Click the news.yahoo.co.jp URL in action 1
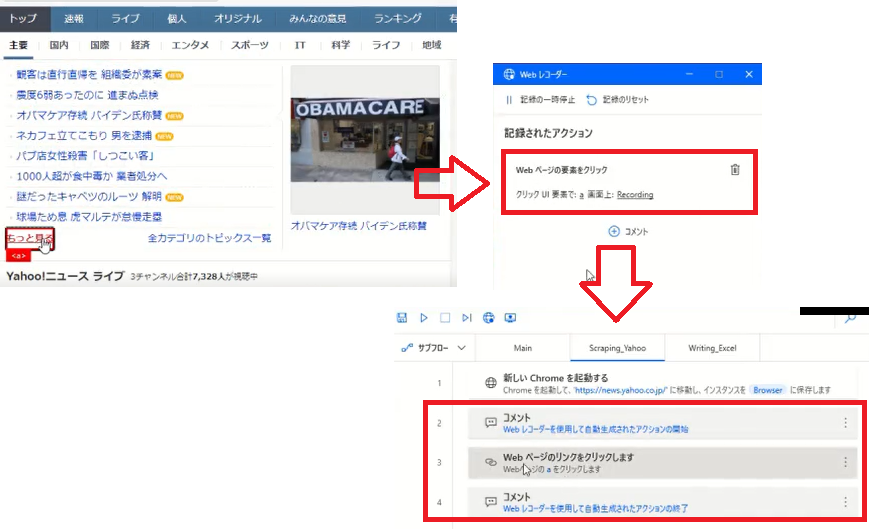Viewport: 879px width, 529px height. tap(621, 390)
